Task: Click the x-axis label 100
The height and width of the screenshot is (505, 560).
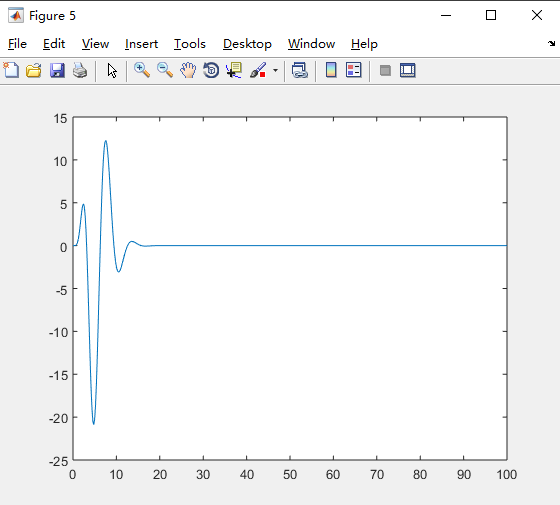Action: pos(506,475)
